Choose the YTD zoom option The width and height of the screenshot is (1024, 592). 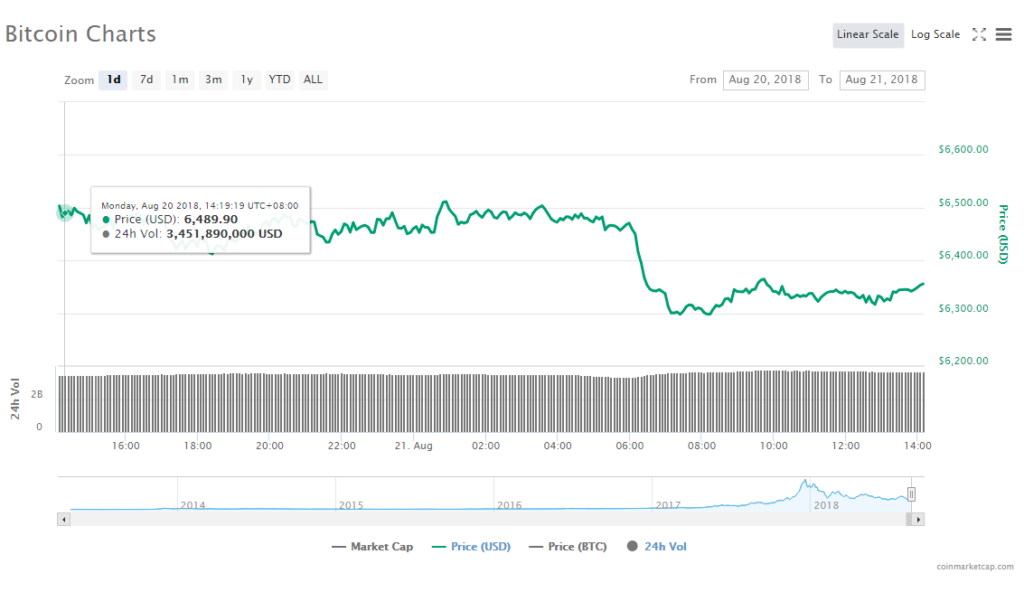pos(280,80)
